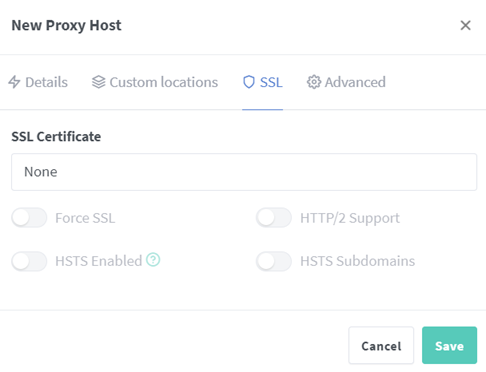Toggle the HSTS Subdomains switch
Viewport: 486px width, 372px height.
274,261
